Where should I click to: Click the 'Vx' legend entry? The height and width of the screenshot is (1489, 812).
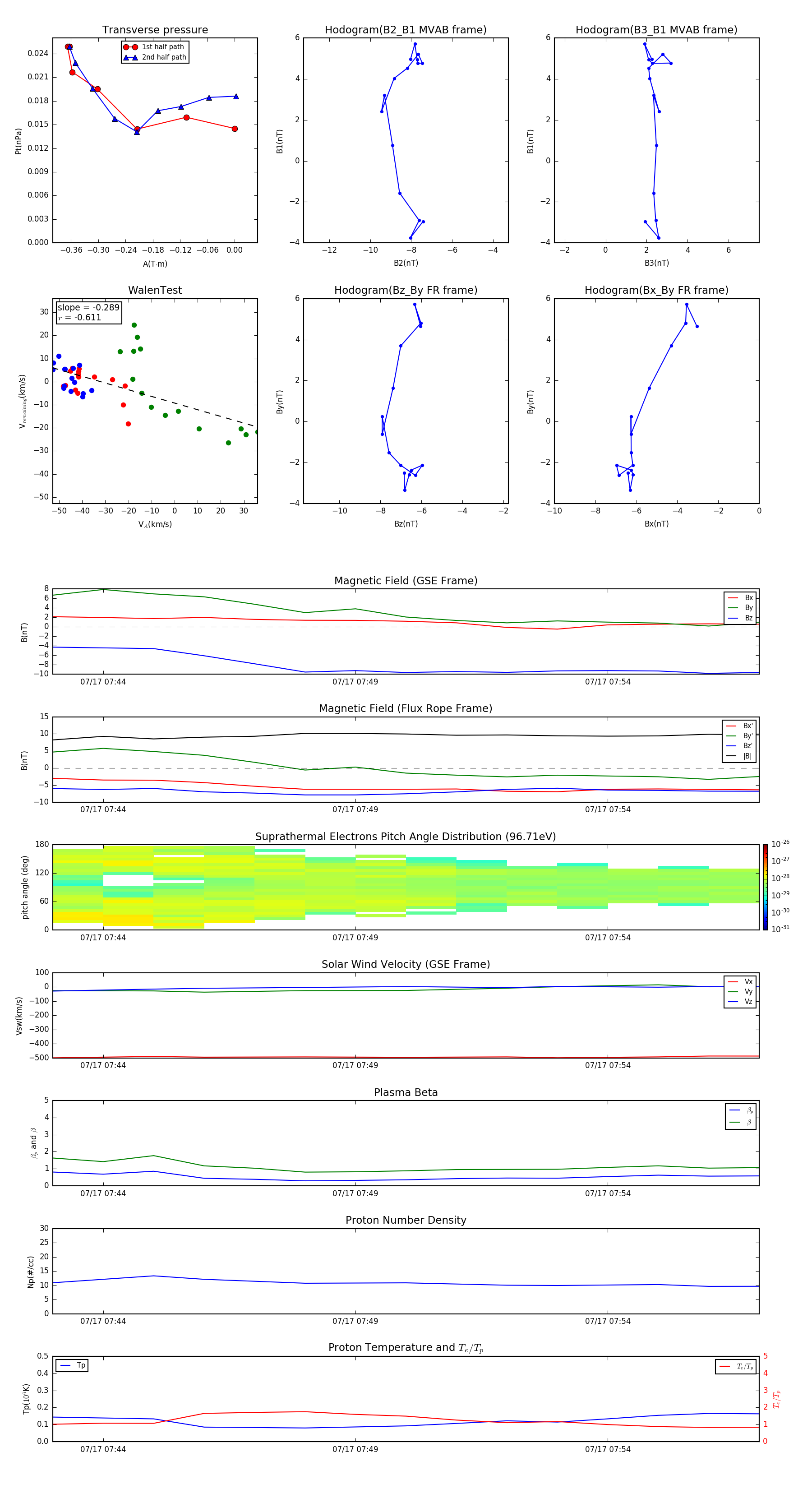(741, 981)
